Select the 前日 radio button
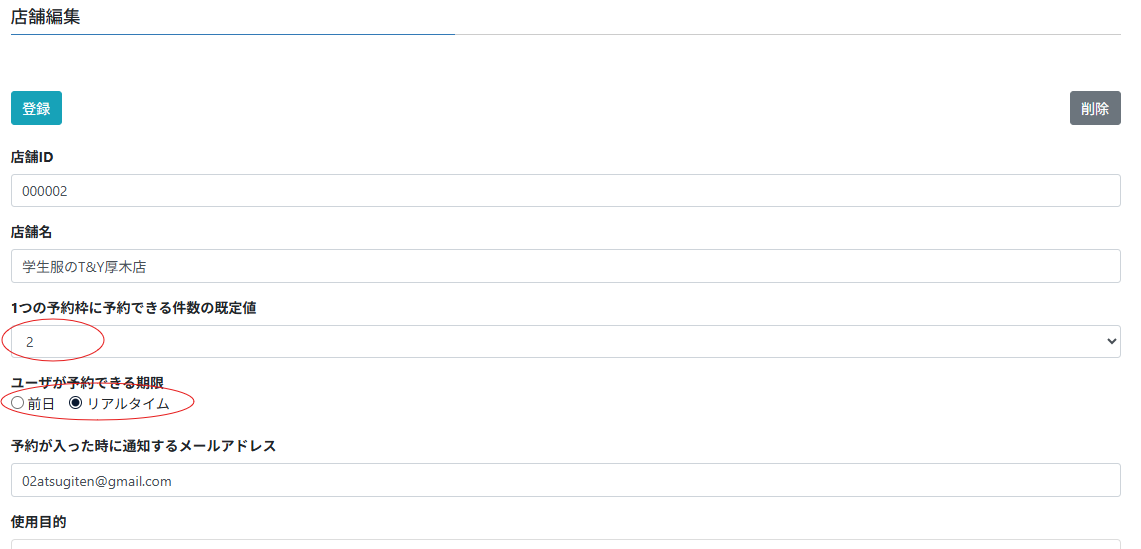 (x=17, y=402)
